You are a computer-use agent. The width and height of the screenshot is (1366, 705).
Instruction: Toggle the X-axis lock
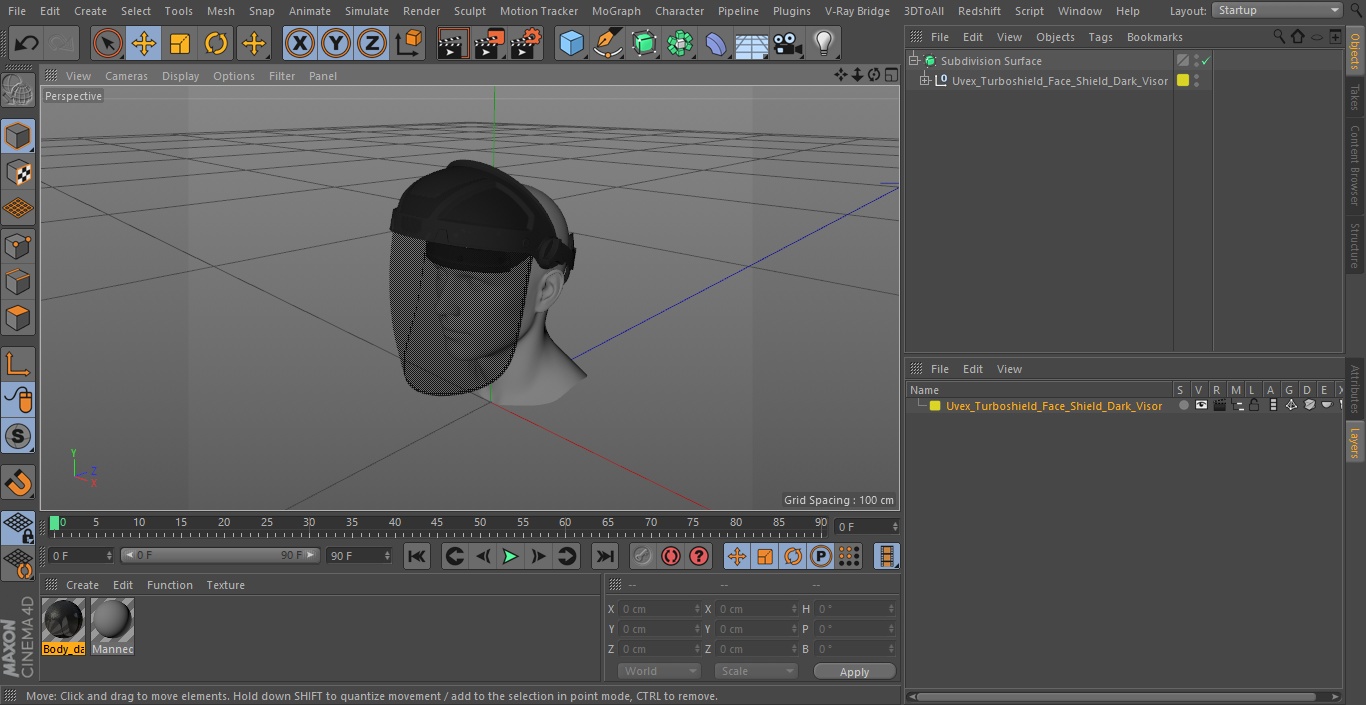pyautogui.click(x=299, y=44)
